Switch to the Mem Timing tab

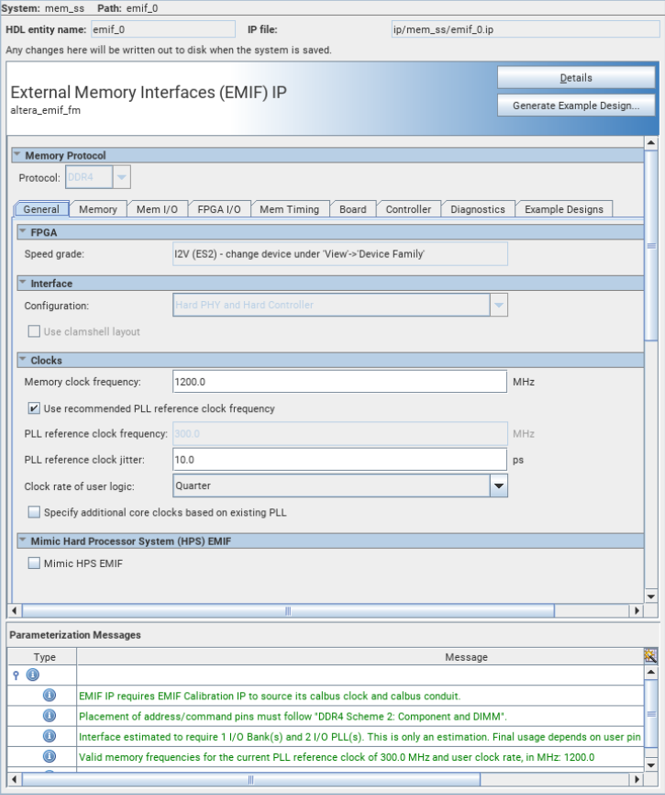pos(289,209)
